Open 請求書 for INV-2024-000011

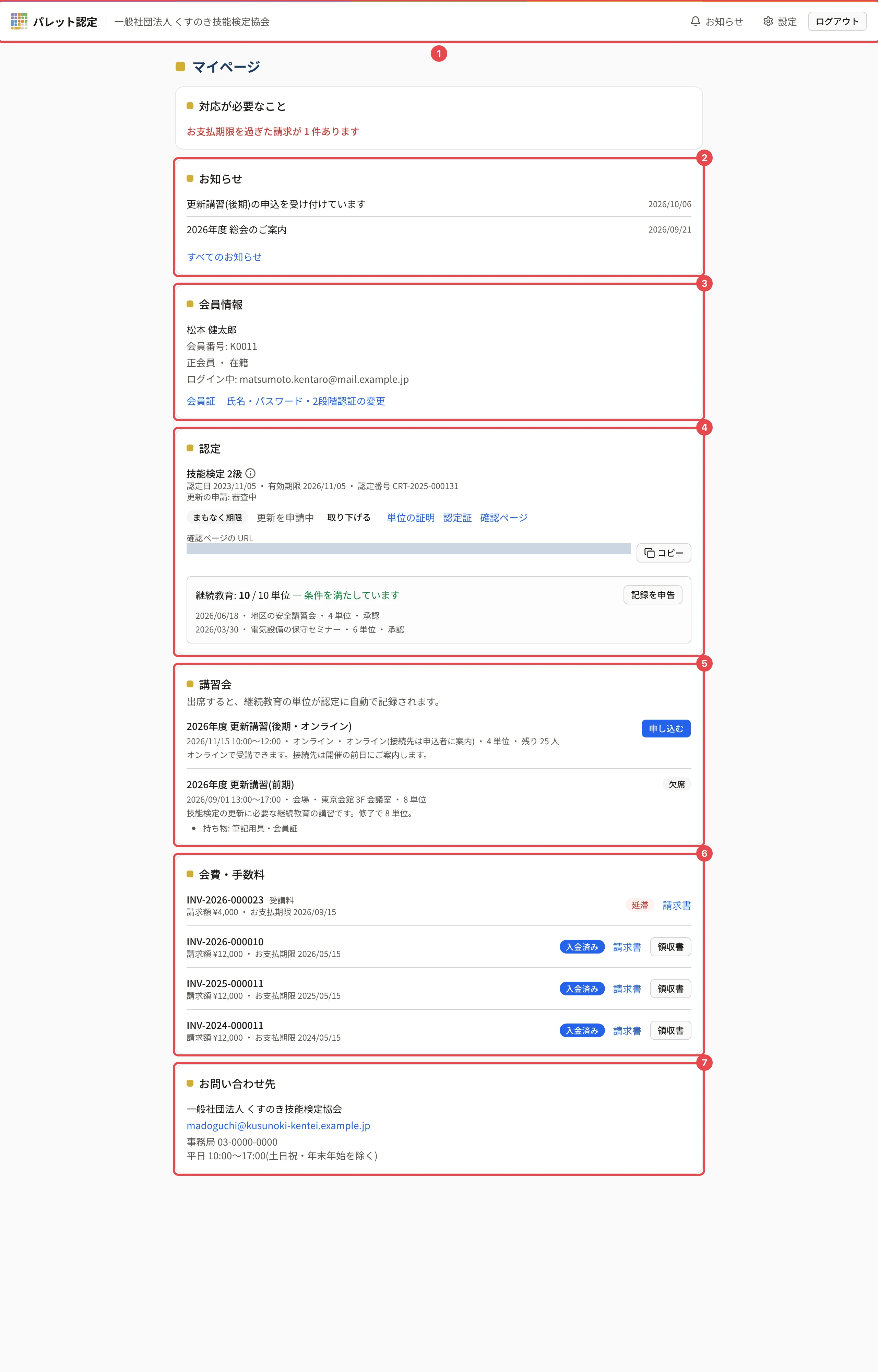tap(627, 1031)
